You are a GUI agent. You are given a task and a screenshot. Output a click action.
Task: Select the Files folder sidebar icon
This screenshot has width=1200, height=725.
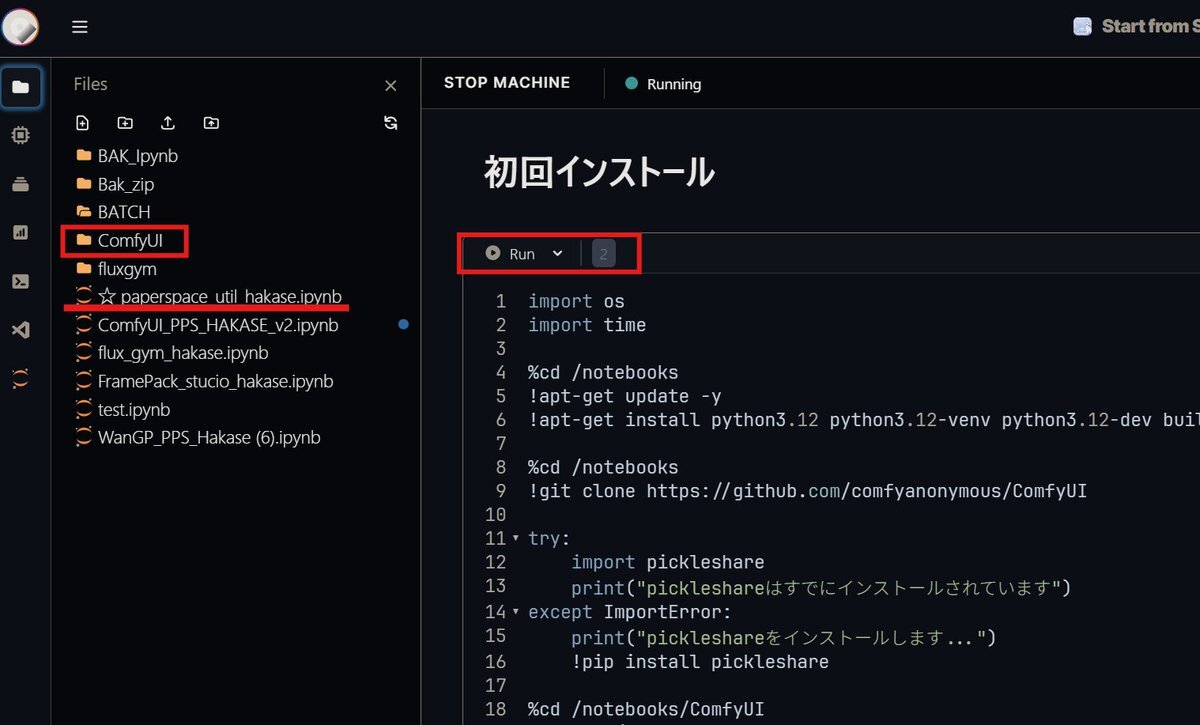coord(20,87)
